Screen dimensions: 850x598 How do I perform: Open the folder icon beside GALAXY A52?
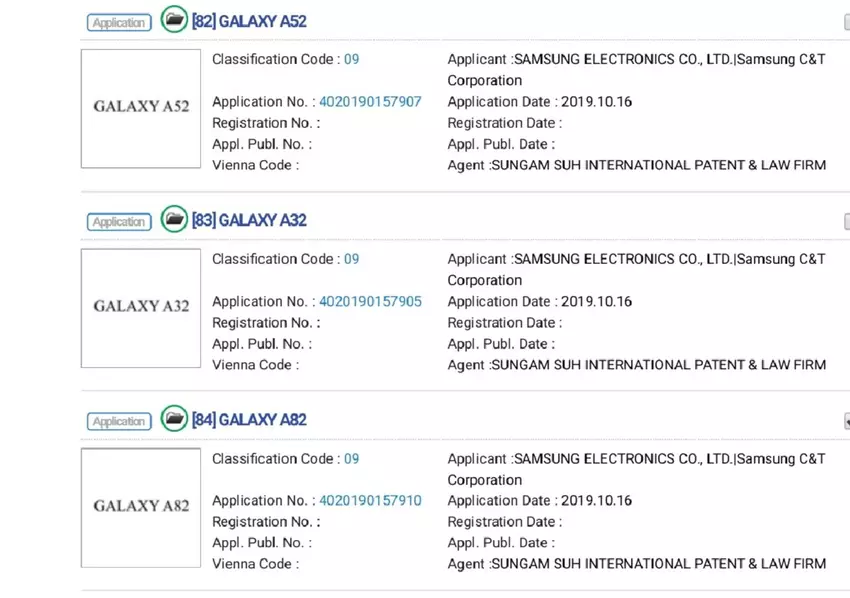point(174,19)
